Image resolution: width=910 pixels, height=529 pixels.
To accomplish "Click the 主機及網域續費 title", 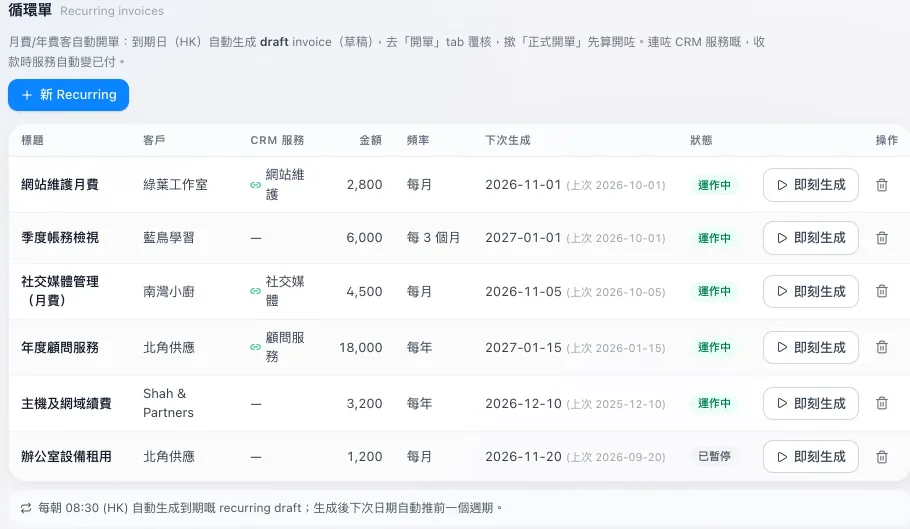I will click(x=66, y=403).
